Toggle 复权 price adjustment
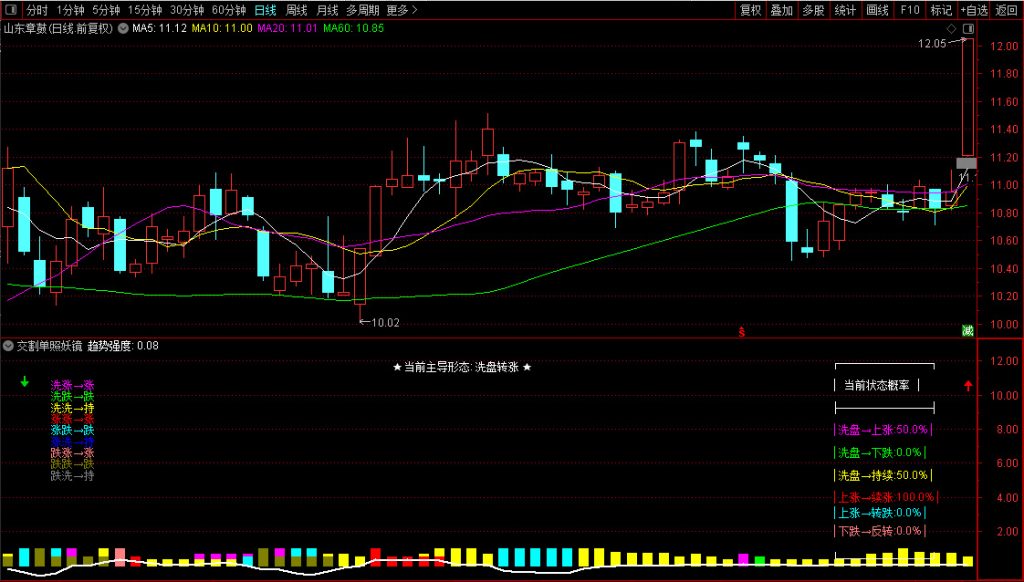 click(x=750, y=10)
